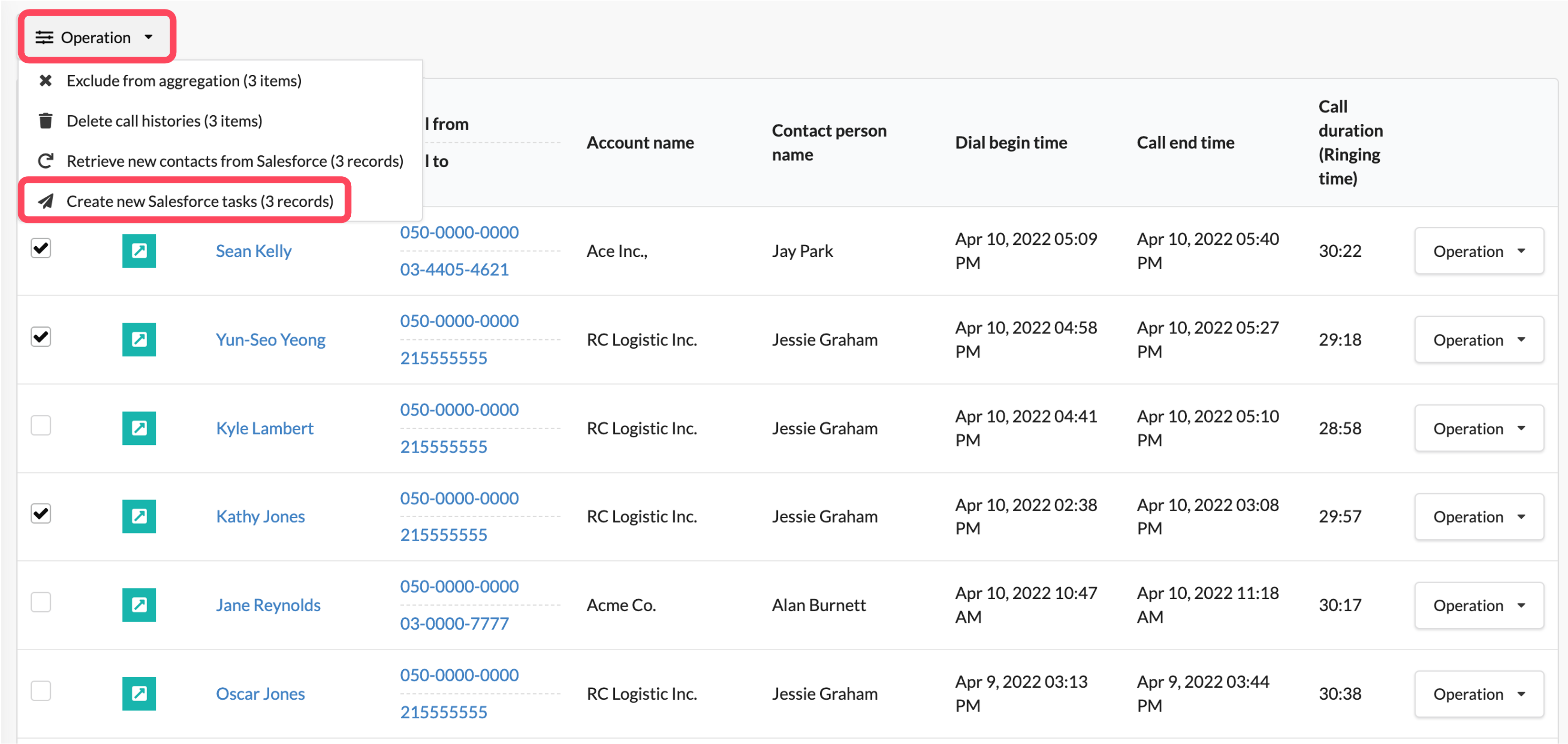Image resolution: width=1568 pixels, height=744 pixels.
Task: Expand the Operation dropdown in Kathy Jones row
Action: point(1479,517)
